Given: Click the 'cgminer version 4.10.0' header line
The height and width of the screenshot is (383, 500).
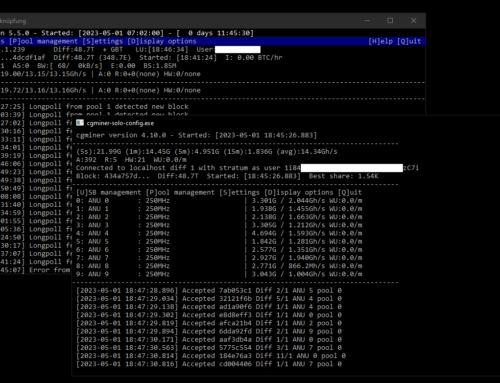Looking at the screenshot, I should pos(196,135).
